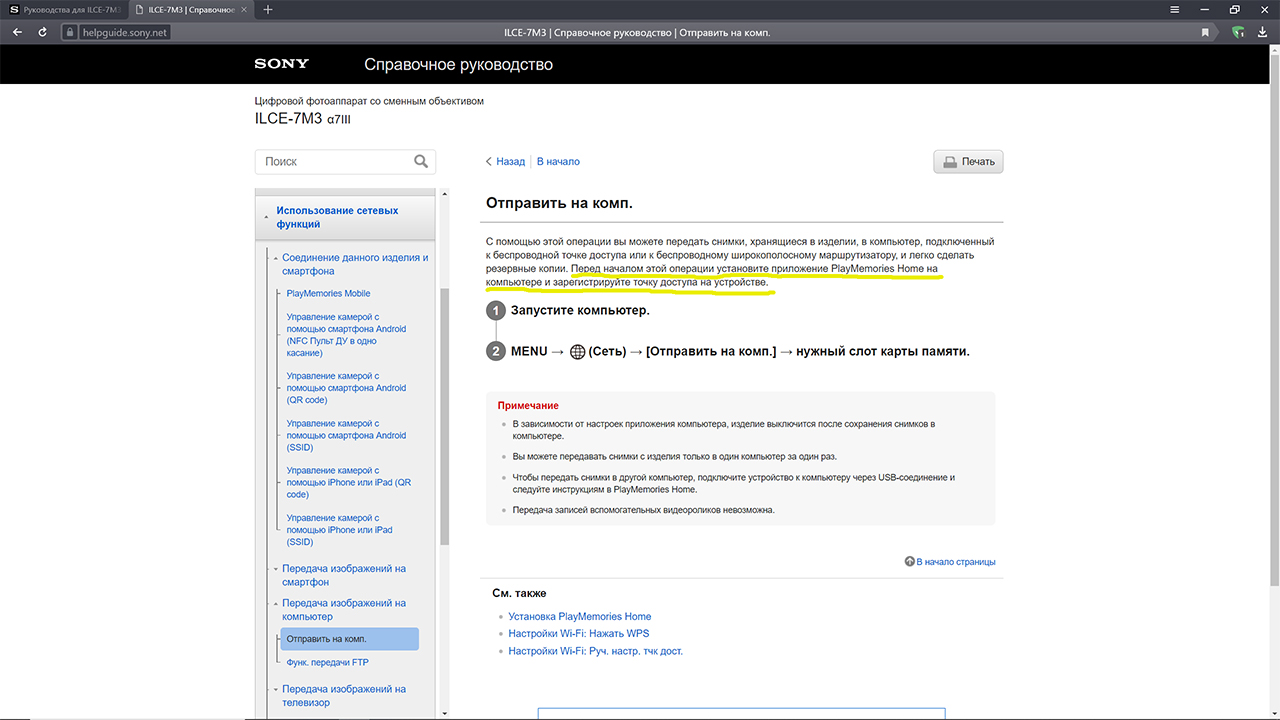Expand Передача изображений на телевизор

pos(344,696)
